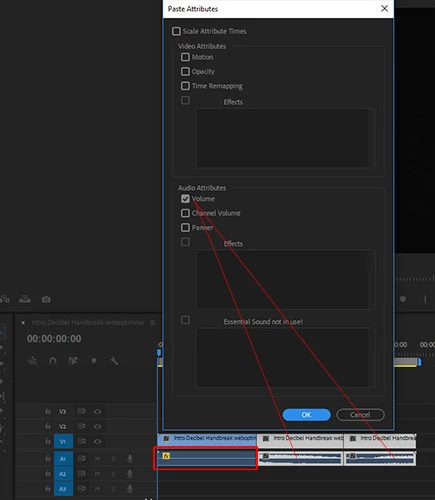
Task: Check Scale Attribute Times option
Action: [176, 31]
